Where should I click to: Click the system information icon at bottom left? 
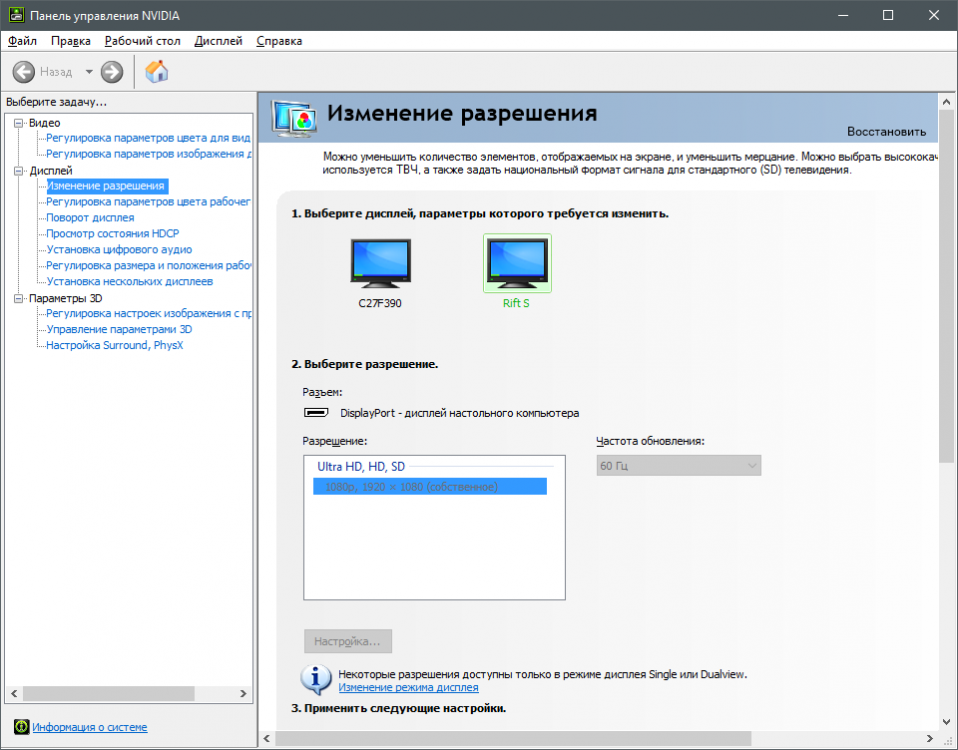(21, 727)
